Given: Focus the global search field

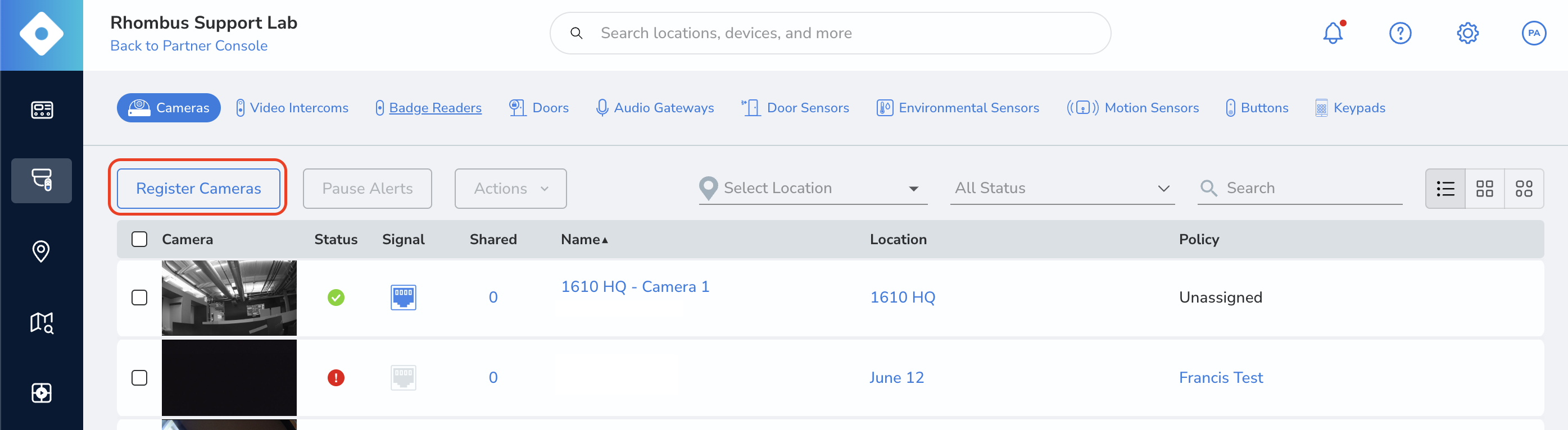Looking at the screenshot, I should point(830,33).
